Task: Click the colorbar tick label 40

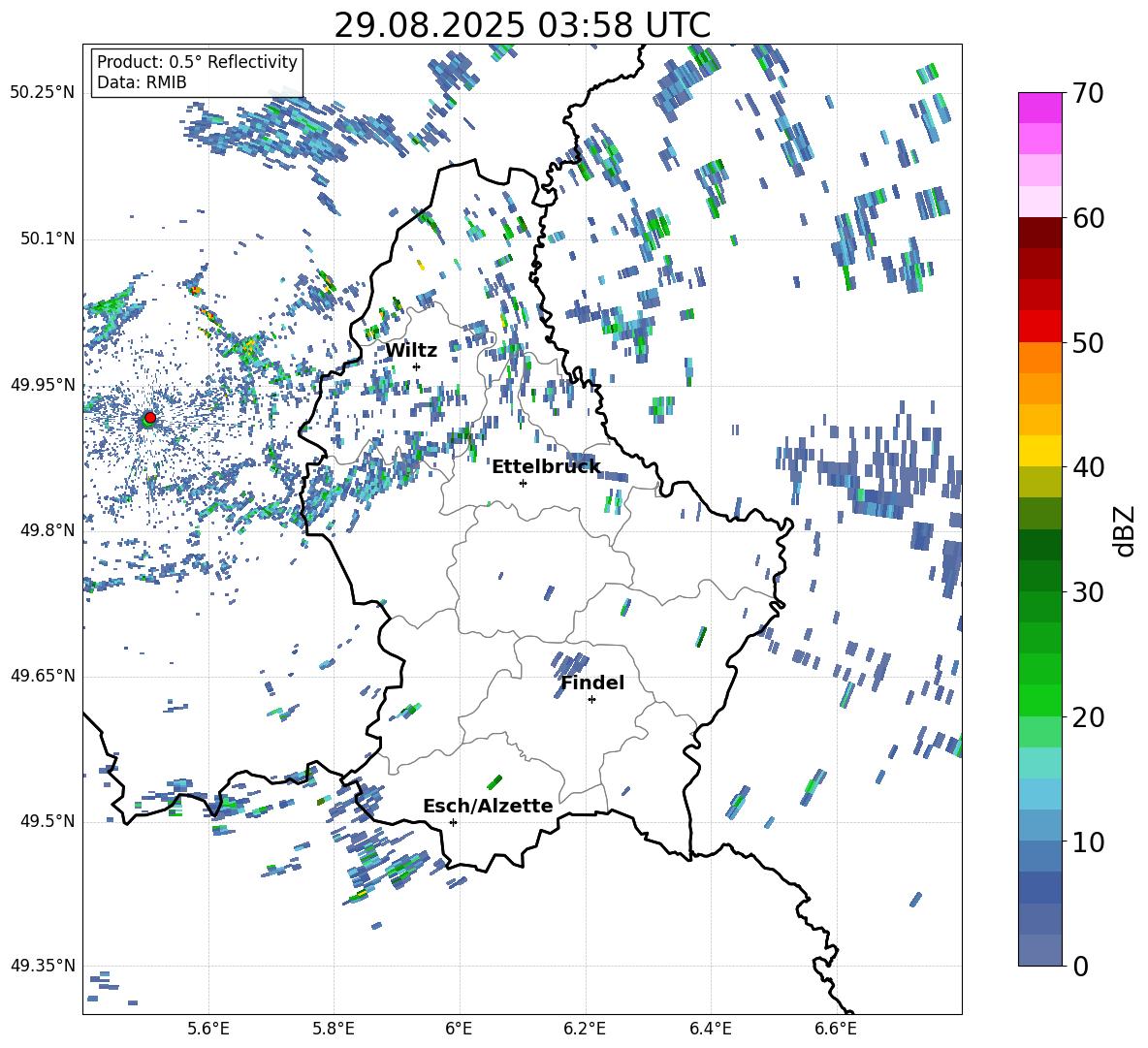Action: pyautogui.click(x=1088, y=467)
